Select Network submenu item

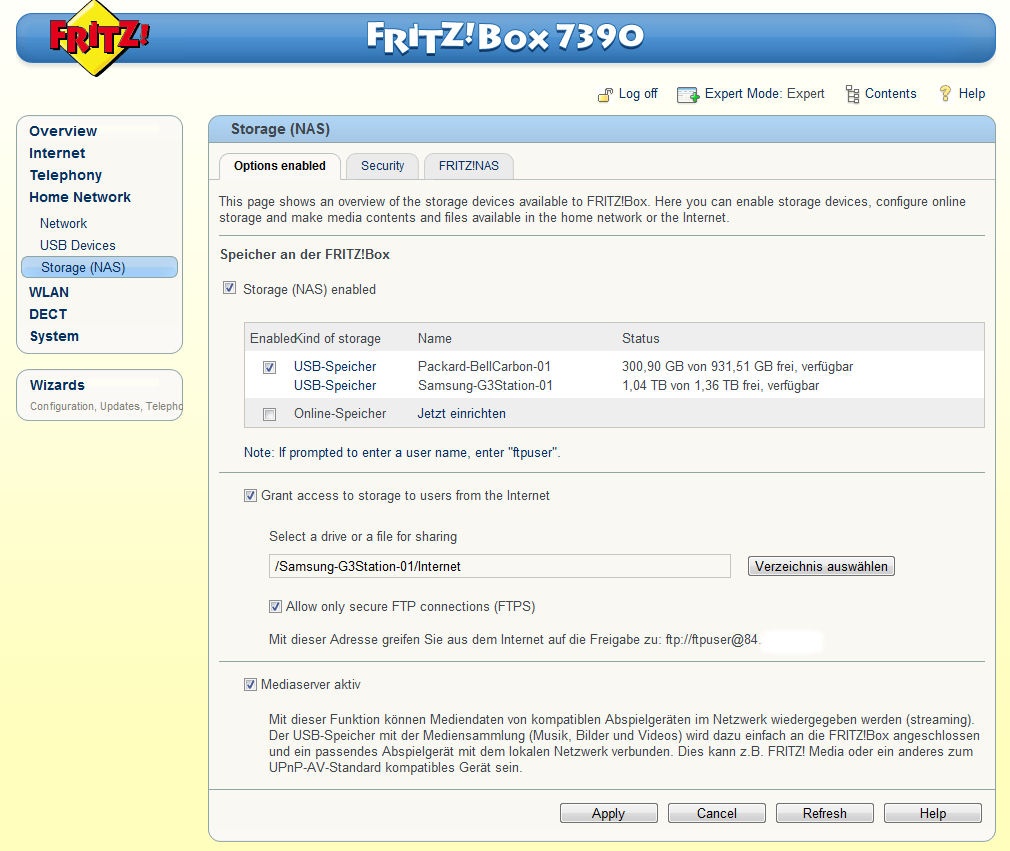pos(63,224)
